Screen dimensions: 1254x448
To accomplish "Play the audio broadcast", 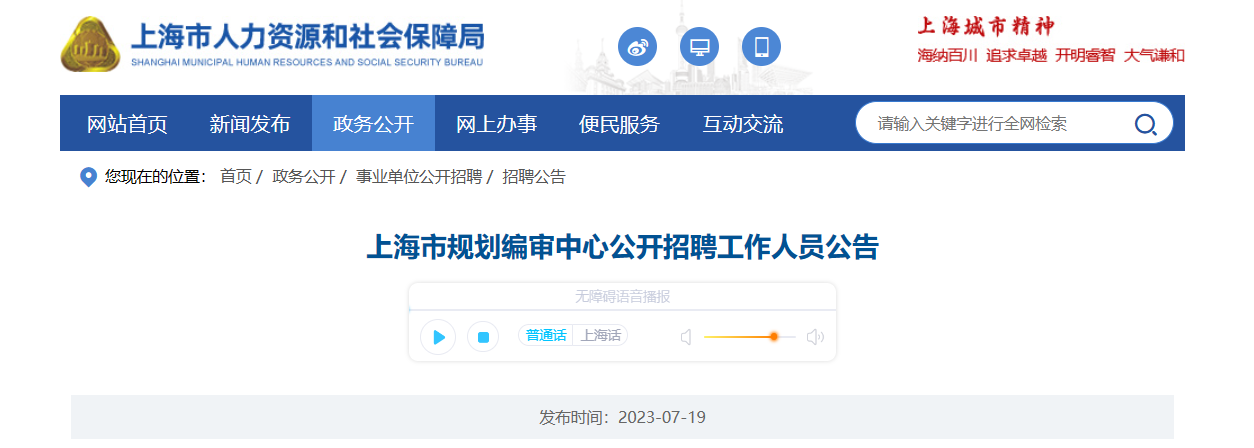I will pos(438,337).
